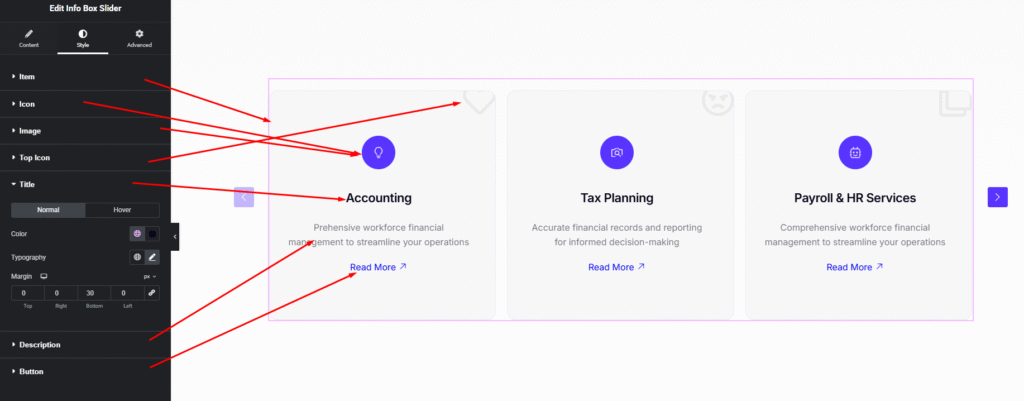1024x401 pixels.
Task: Click the Payroll & HR Services card icon
Action: tap(855, 152)
